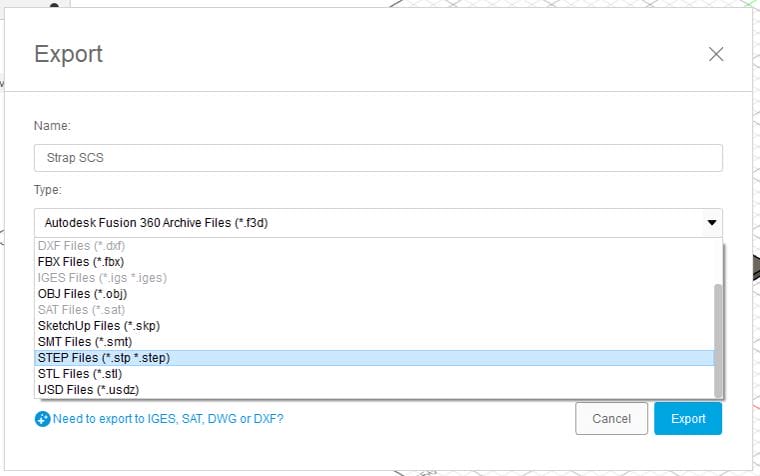Select FBX Files (*.fbx) from list
This screenshot has width=760, height=476.
(x=80, y=262)
